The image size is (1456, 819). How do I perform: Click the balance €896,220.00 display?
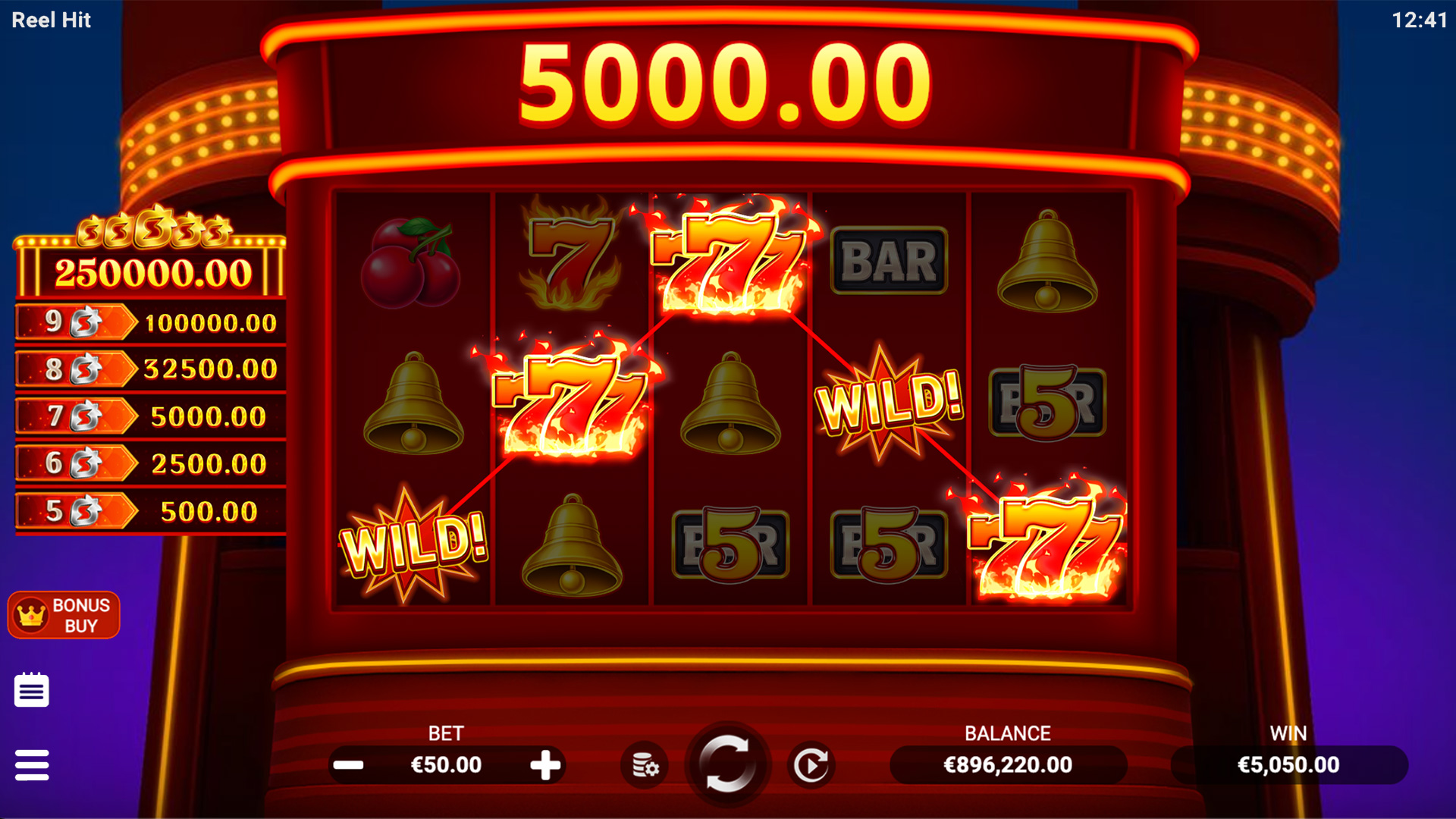click(x=1008, y=765)
